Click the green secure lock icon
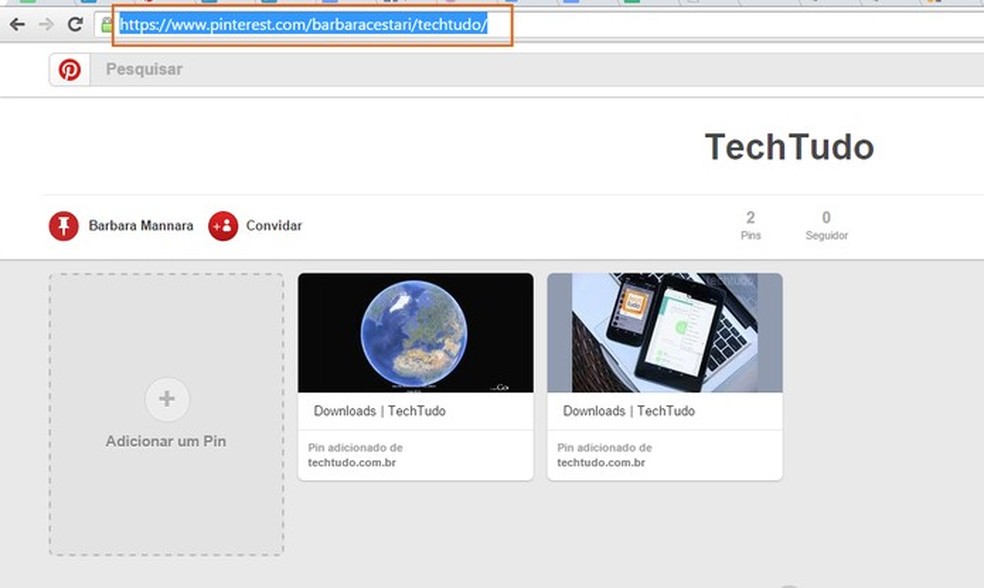Viewport: 984px width, 588px height. coord(107,24)
